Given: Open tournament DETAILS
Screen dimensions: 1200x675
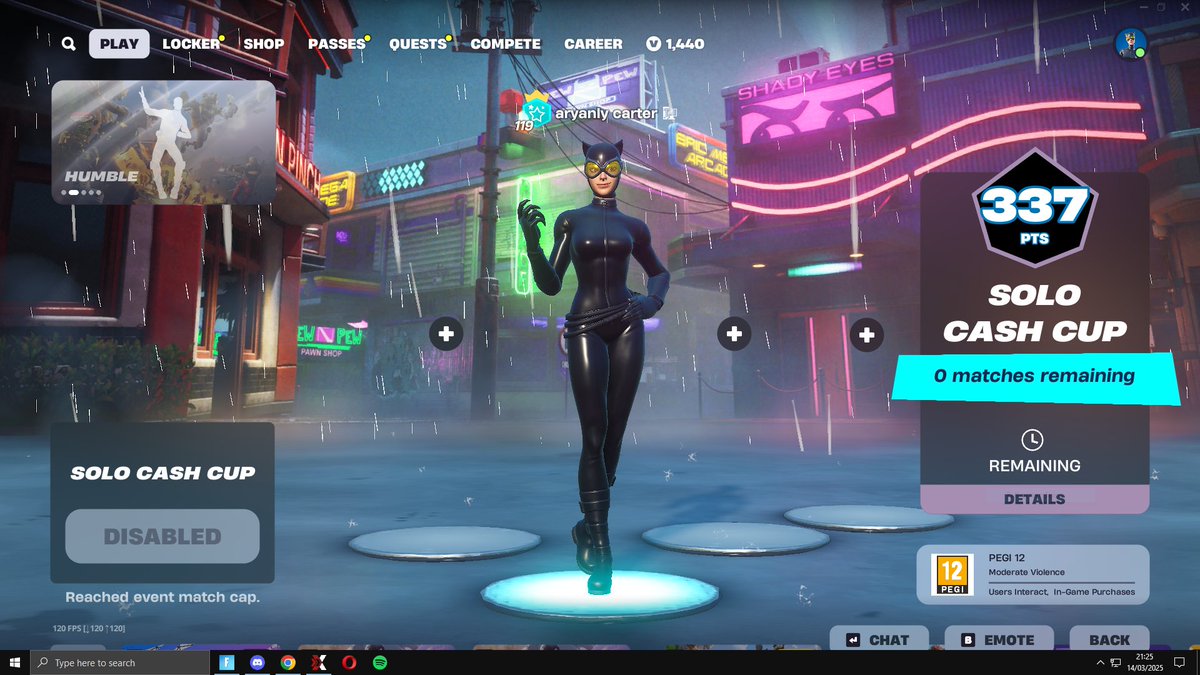Looking at the screenshot, I should click(x=1034, y=499).
